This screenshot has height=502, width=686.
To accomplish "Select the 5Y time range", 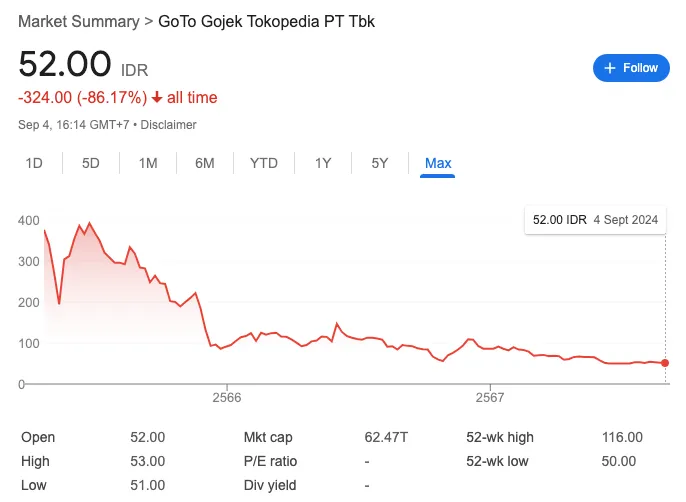I will (x=380, y=163).
